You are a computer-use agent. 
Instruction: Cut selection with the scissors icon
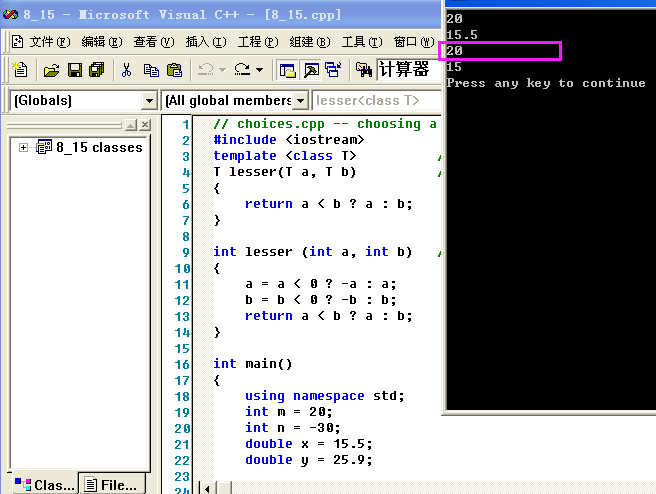(x=126, y=70)
